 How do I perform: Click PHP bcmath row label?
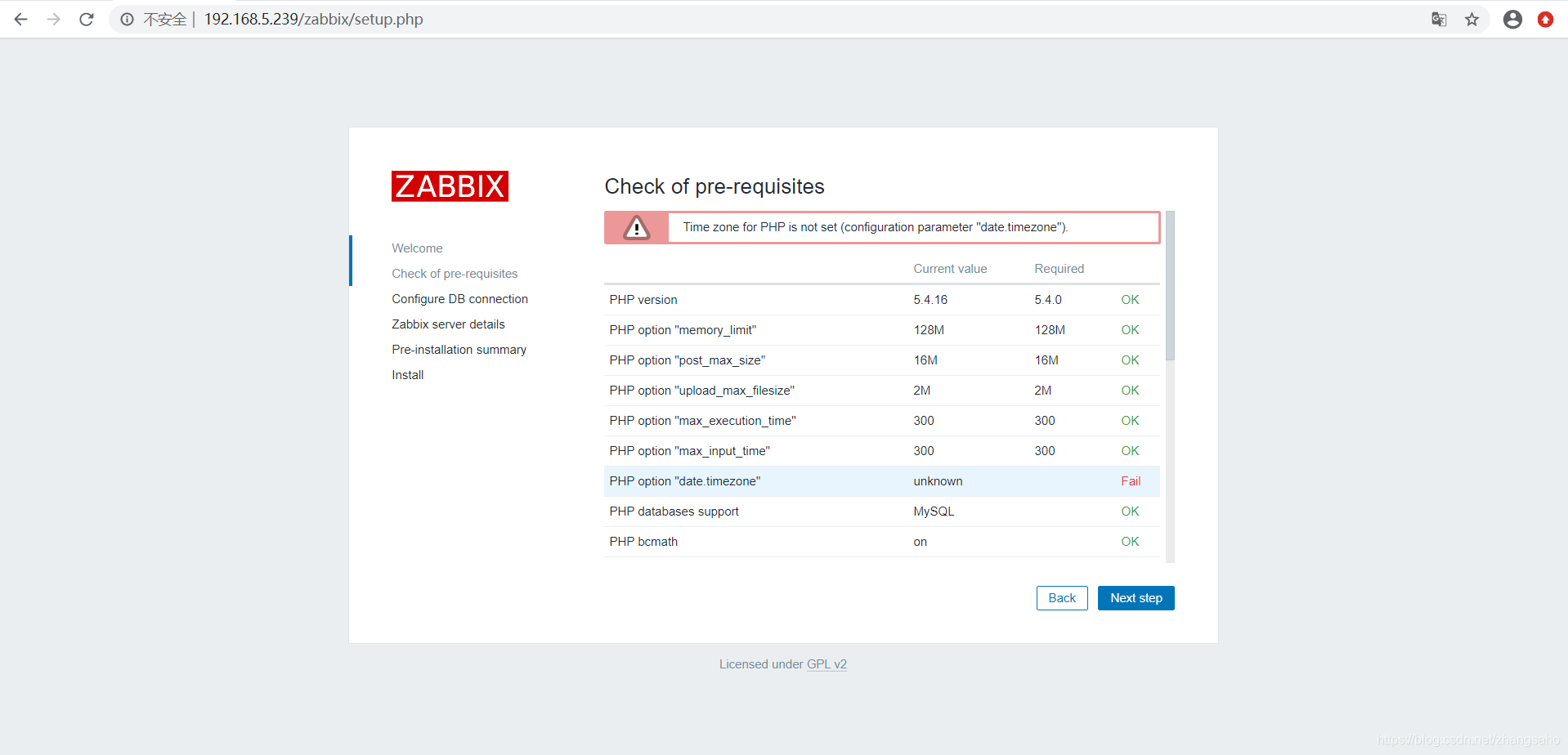pyautogui.click(x=643, y=542)
